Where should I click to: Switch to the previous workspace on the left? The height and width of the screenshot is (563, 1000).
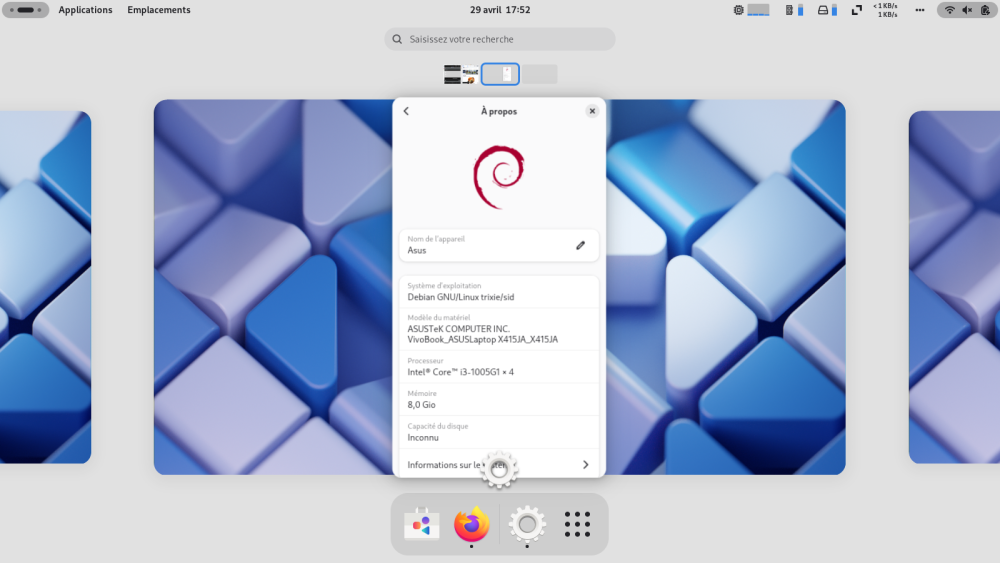(45, 287)
